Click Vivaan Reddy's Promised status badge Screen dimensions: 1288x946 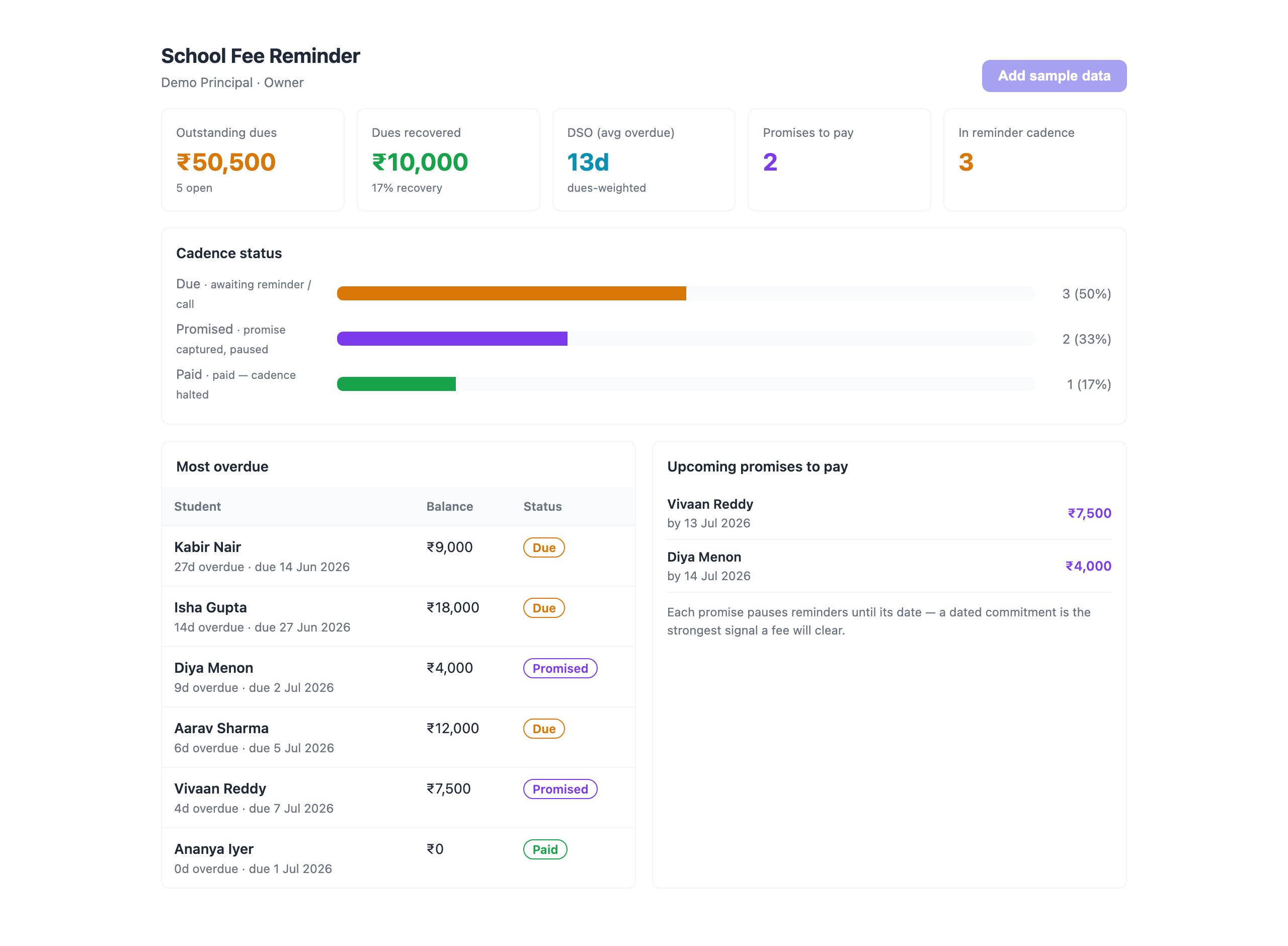click(x=560, y=789)
